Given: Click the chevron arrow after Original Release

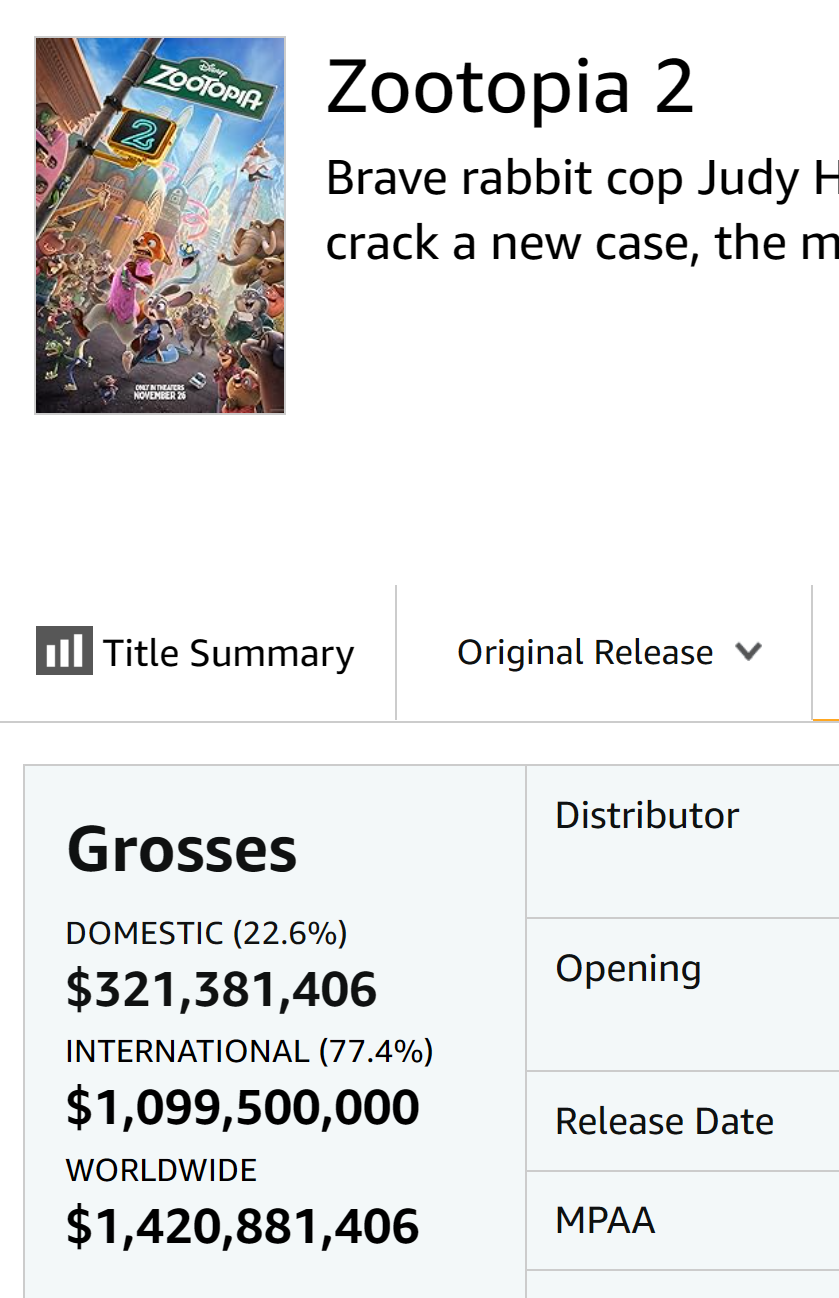Looking at the screenshot, I should [x=748, y=653].
